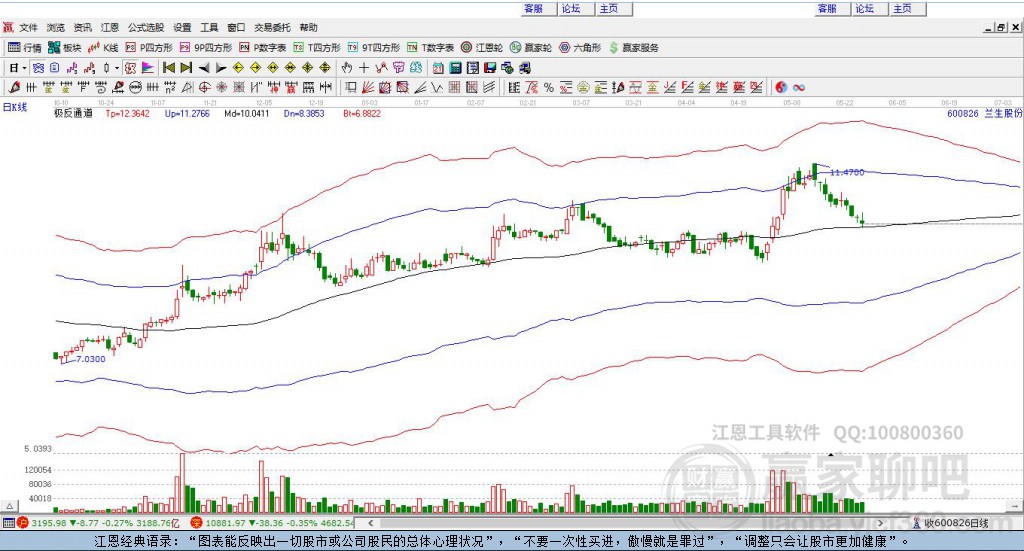Screen dimensions: 1024x551
Task: Open the 公式选股 menu
Action: click(x=146, y=27)
